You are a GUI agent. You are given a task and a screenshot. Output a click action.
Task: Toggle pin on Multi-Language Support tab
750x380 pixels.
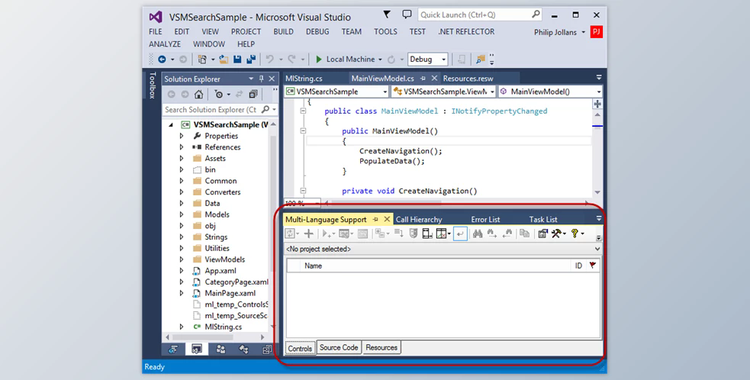coord(376,219)
